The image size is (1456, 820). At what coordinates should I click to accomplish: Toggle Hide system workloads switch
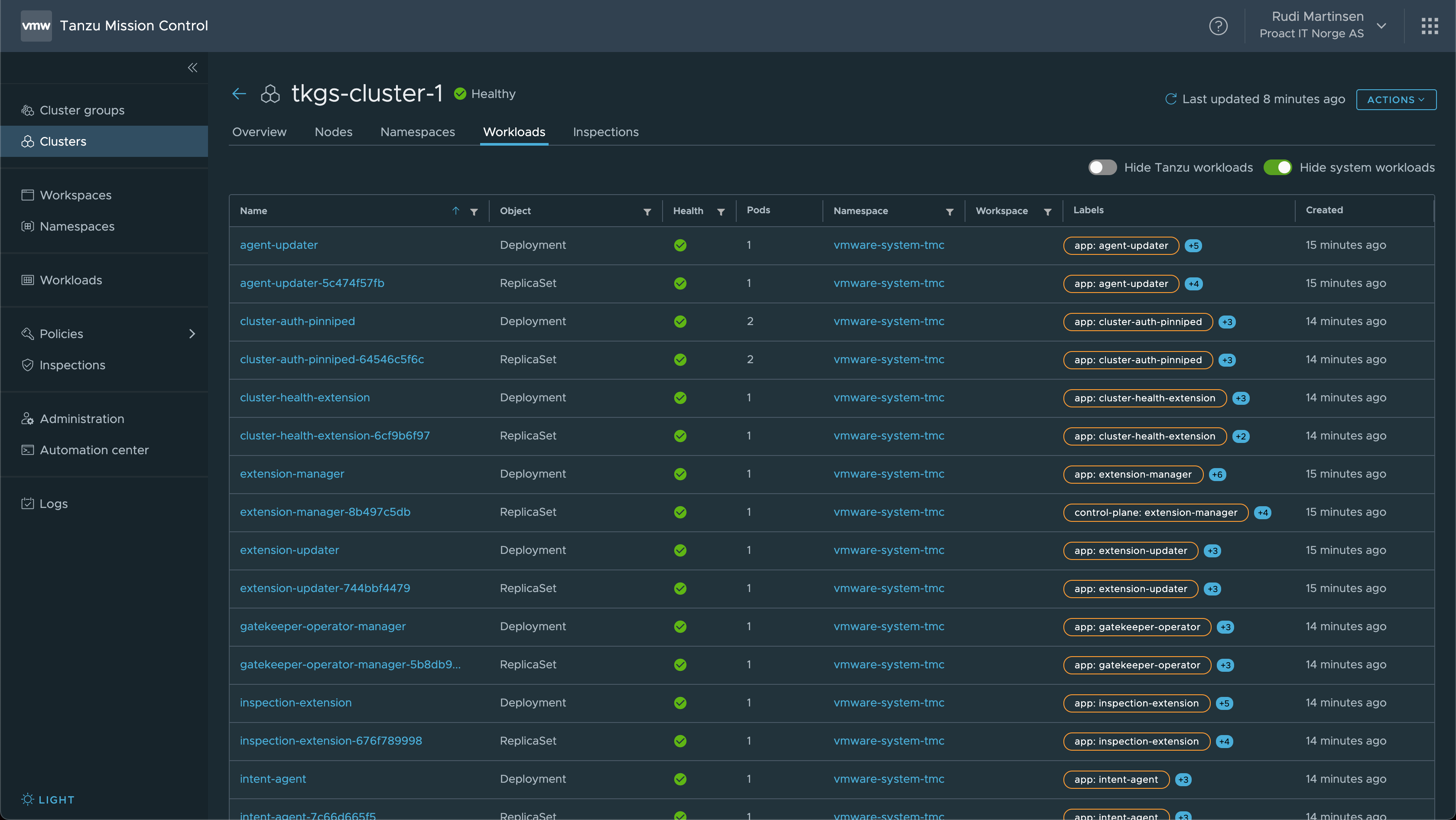(1277, 167)
